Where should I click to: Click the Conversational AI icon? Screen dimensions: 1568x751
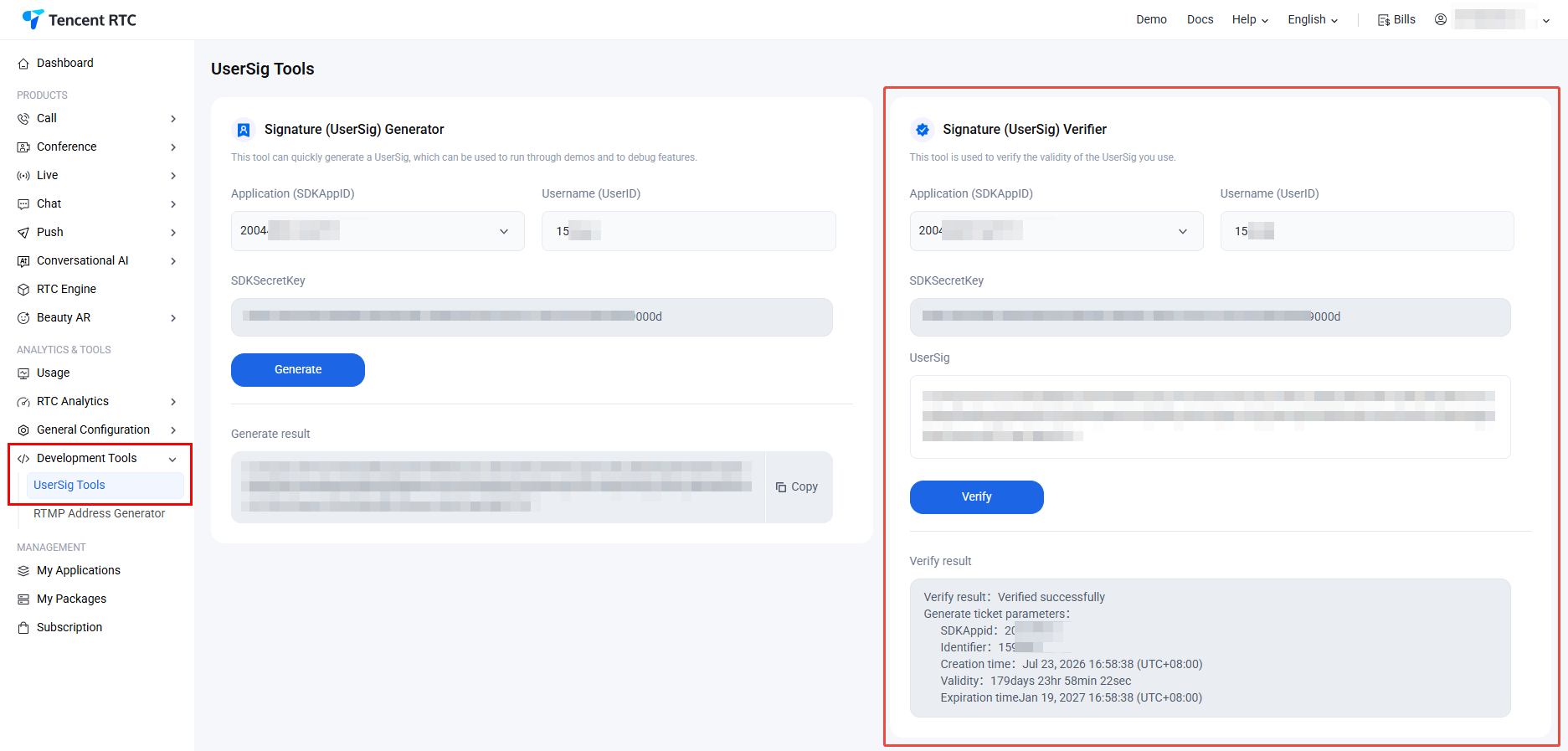point(23,261)
